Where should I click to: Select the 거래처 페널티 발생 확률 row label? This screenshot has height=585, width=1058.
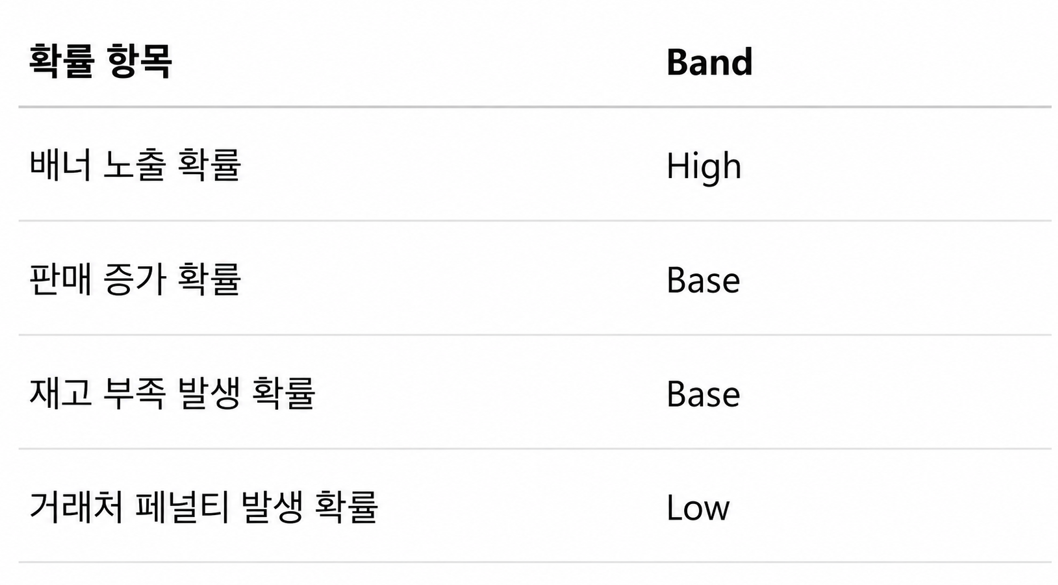pos(203,507)
